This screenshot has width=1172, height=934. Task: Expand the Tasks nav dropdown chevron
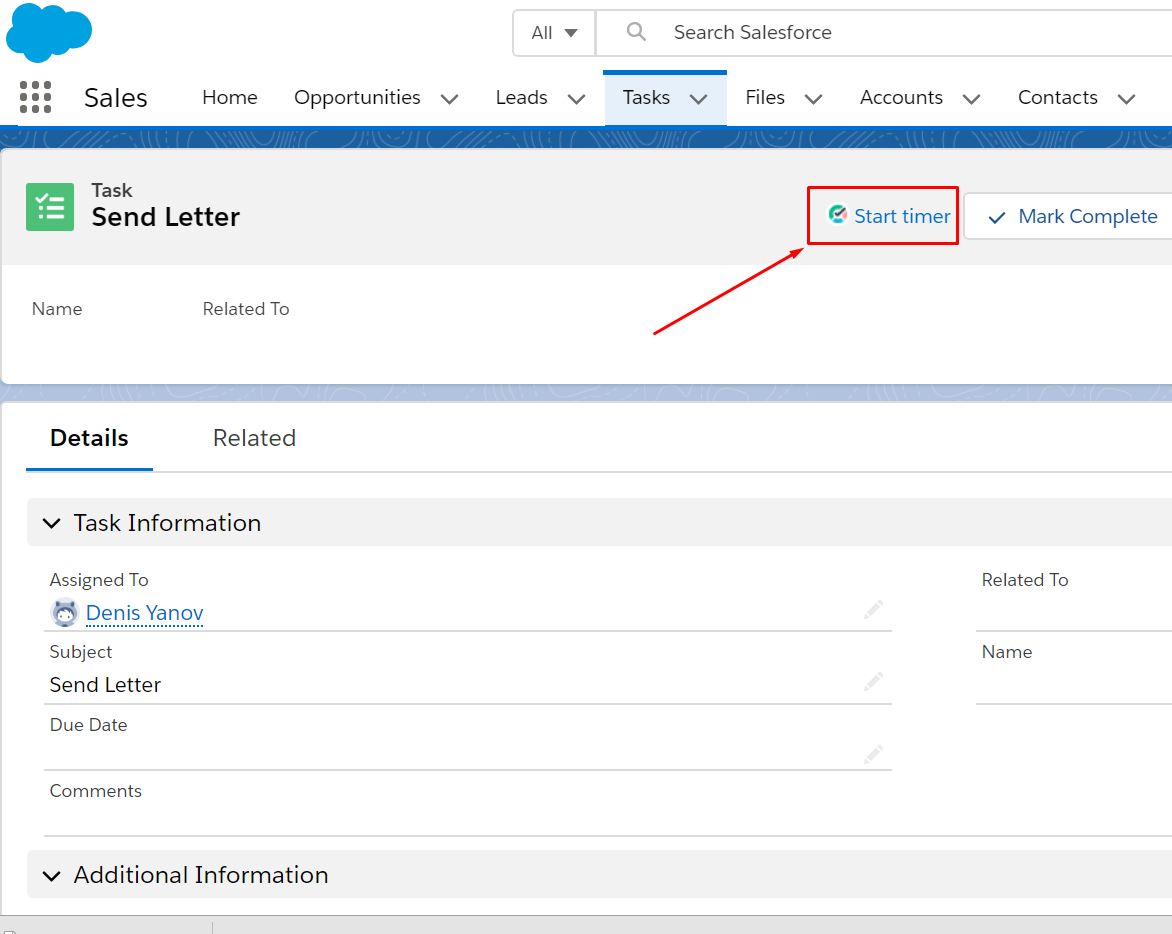click(x=698, y=99)
